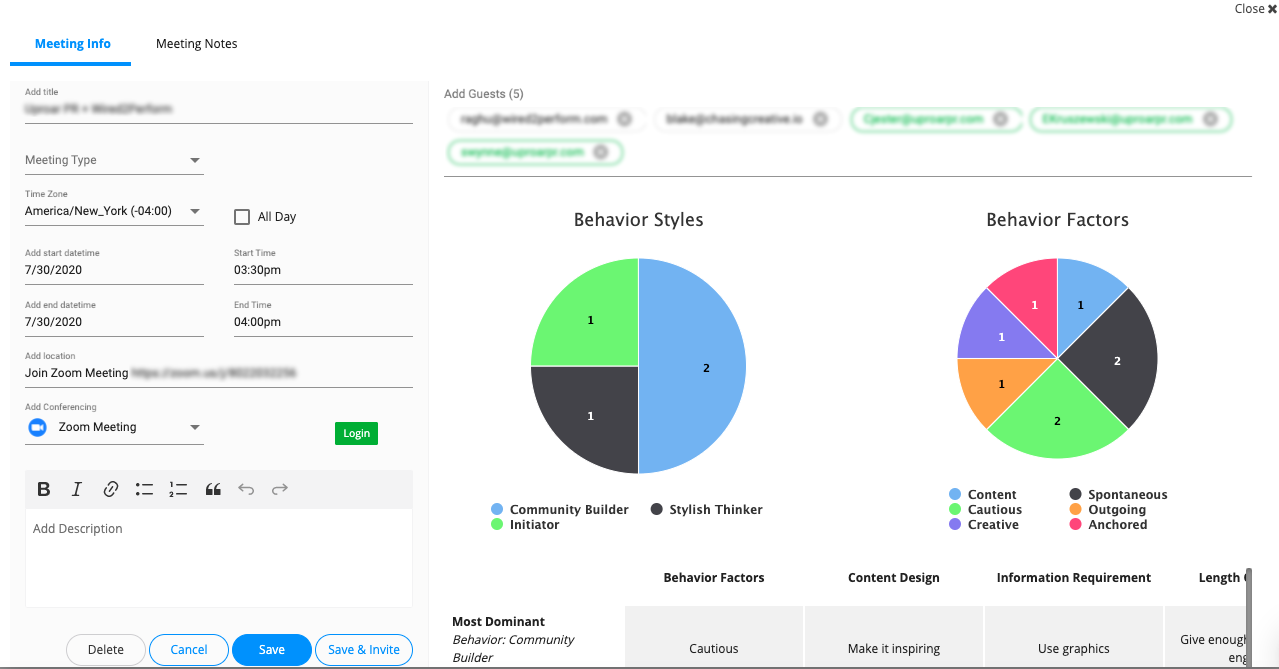Click the 'Use graphics' table cell
This screenshot has width=1279, height=669.
[x=1074, y=638]
